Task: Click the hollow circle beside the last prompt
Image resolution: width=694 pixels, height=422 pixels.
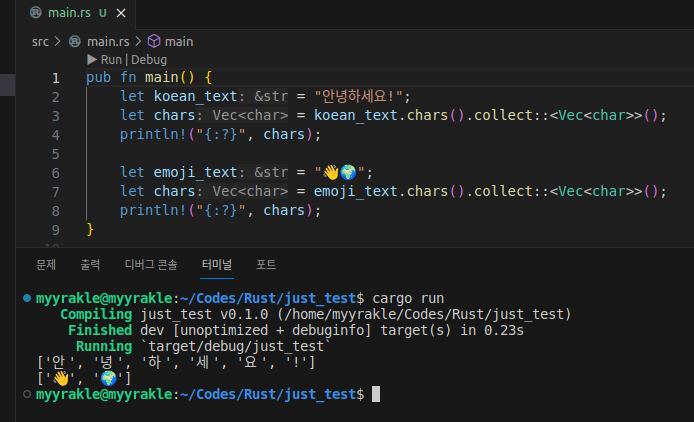Action: pyautogui.click(x=26, y=395)
